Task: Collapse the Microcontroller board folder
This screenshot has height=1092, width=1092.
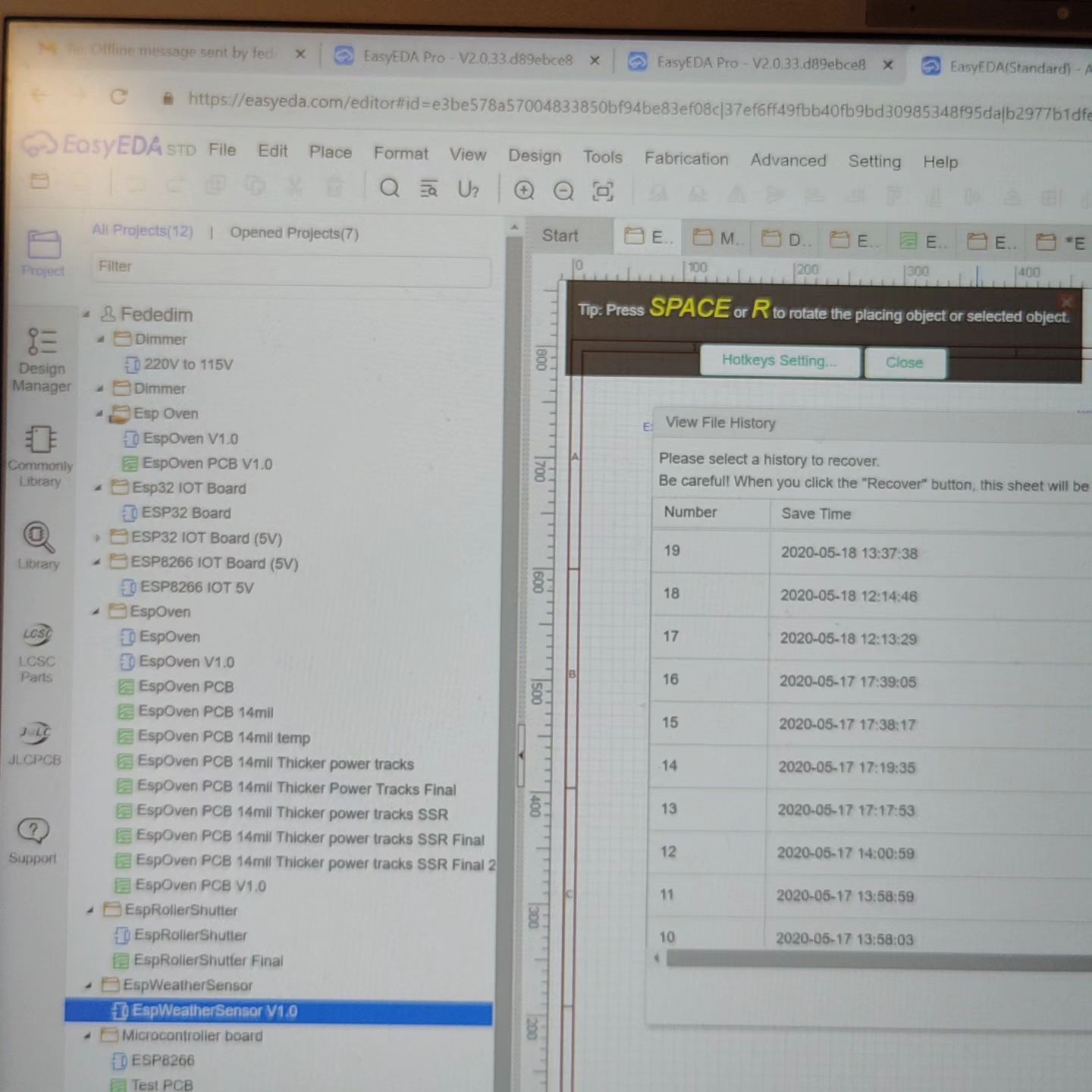Action: point(87,1035)
